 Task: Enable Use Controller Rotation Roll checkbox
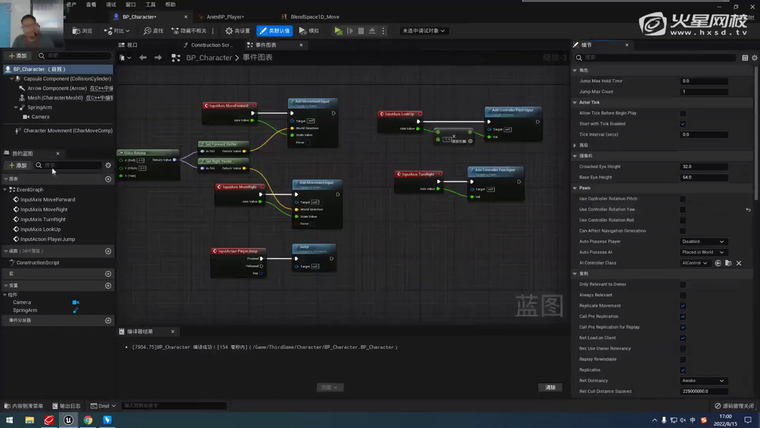[683, 221]
